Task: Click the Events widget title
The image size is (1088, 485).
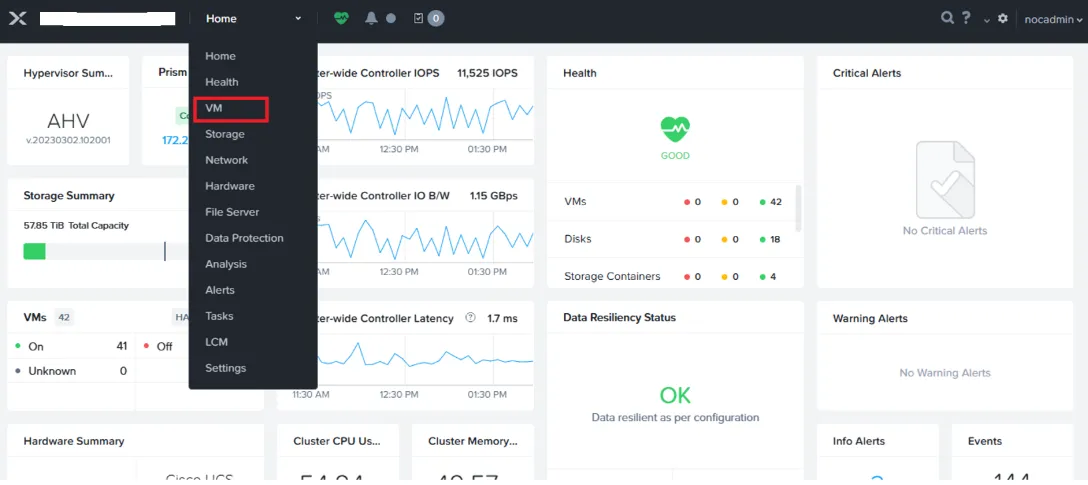Action: (x=985, y=441)
